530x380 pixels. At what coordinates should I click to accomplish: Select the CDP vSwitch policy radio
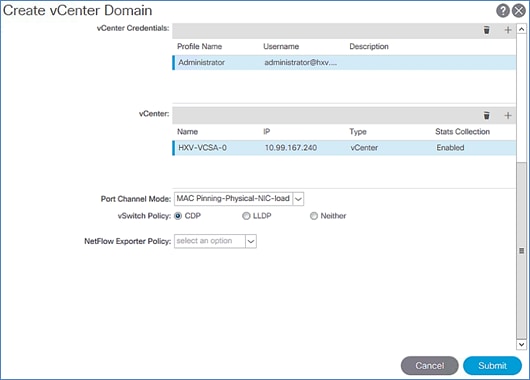(x=178, y=216)
